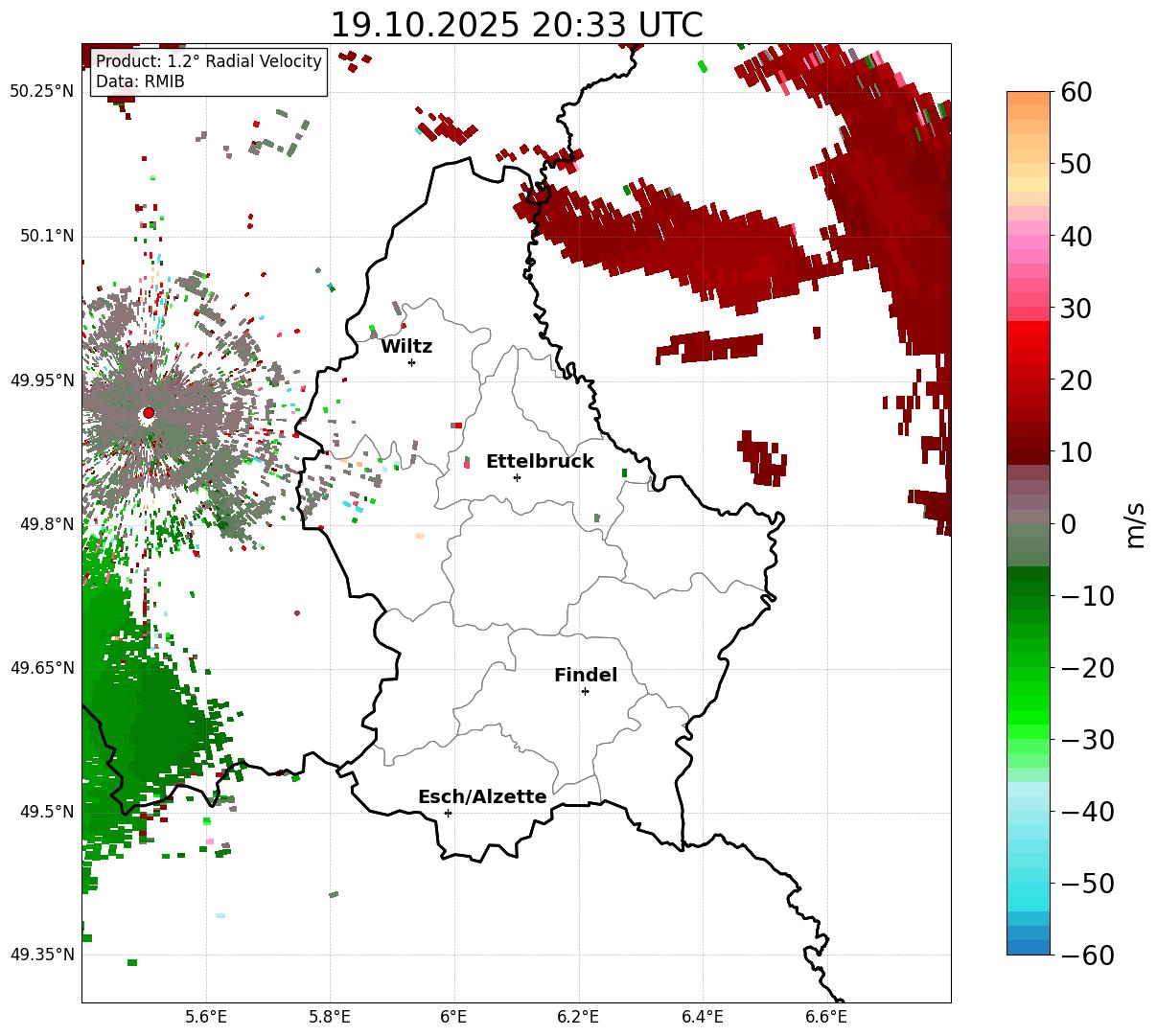Click the Product: 1.2° Radial Velocity label
1157x1036 pixels.
[209, 61]
